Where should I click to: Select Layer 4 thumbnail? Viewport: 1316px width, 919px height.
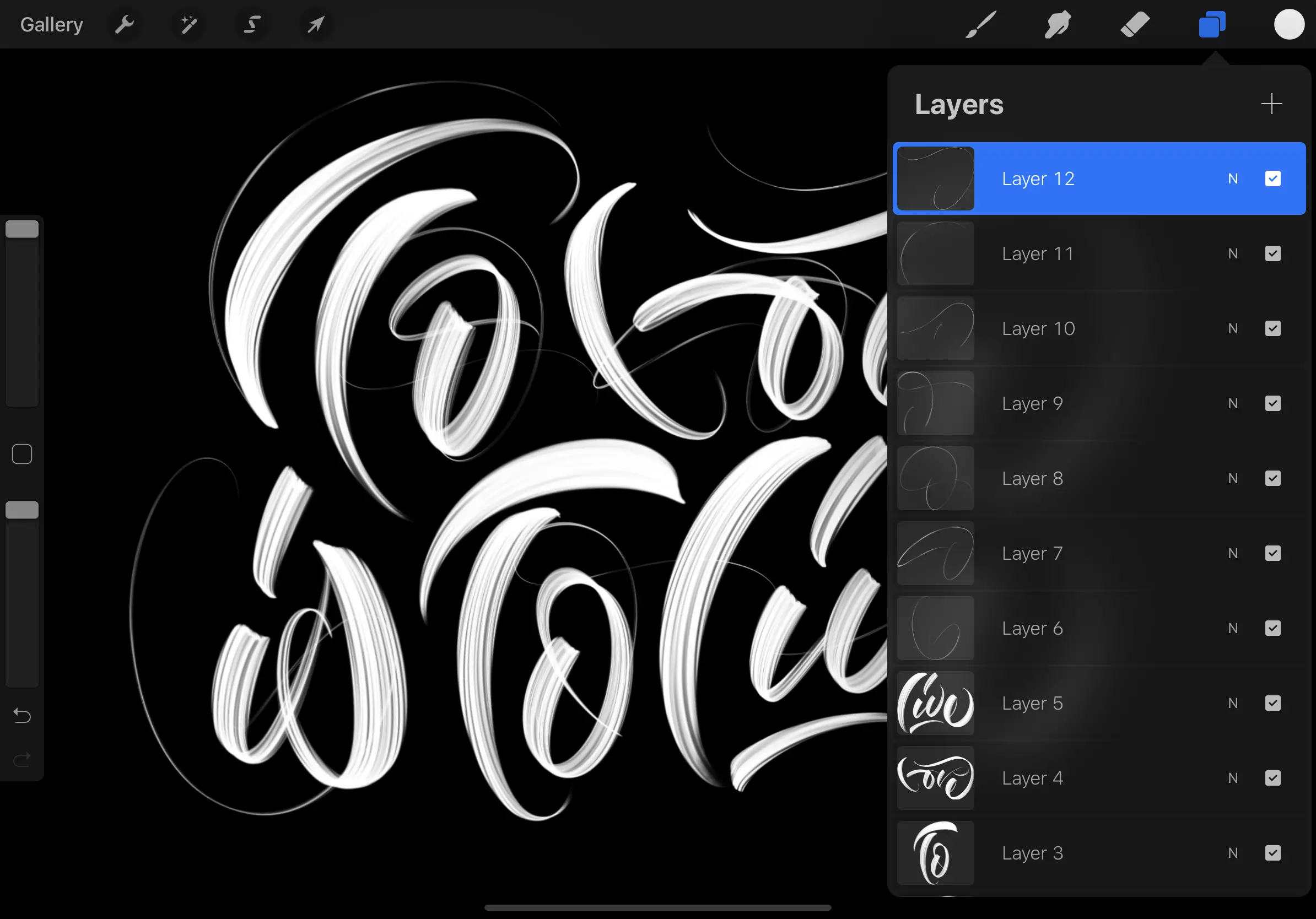coord(935,778)
